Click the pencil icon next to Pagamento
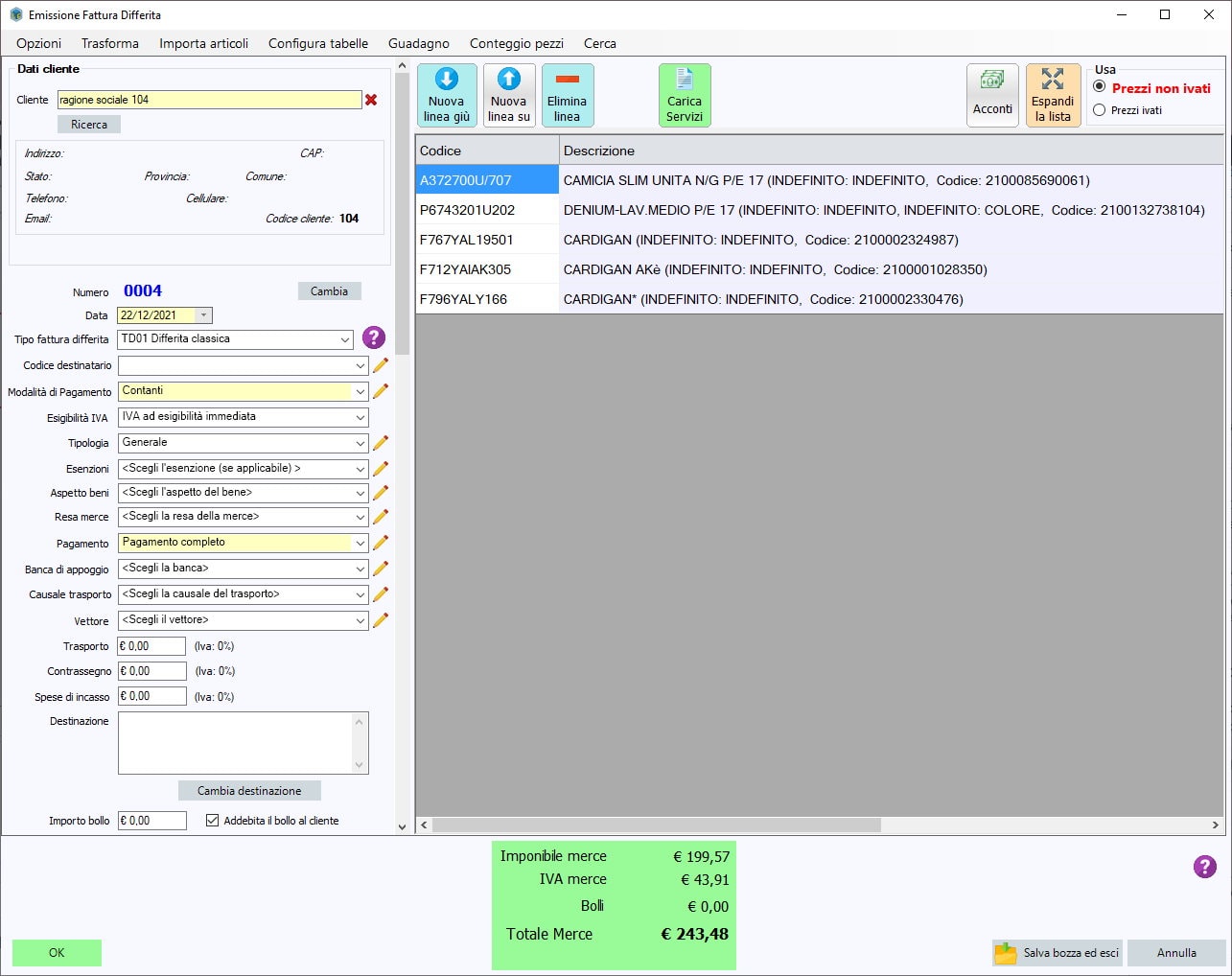The width and height of the screenshot is (1232, 976). (381, 543)
